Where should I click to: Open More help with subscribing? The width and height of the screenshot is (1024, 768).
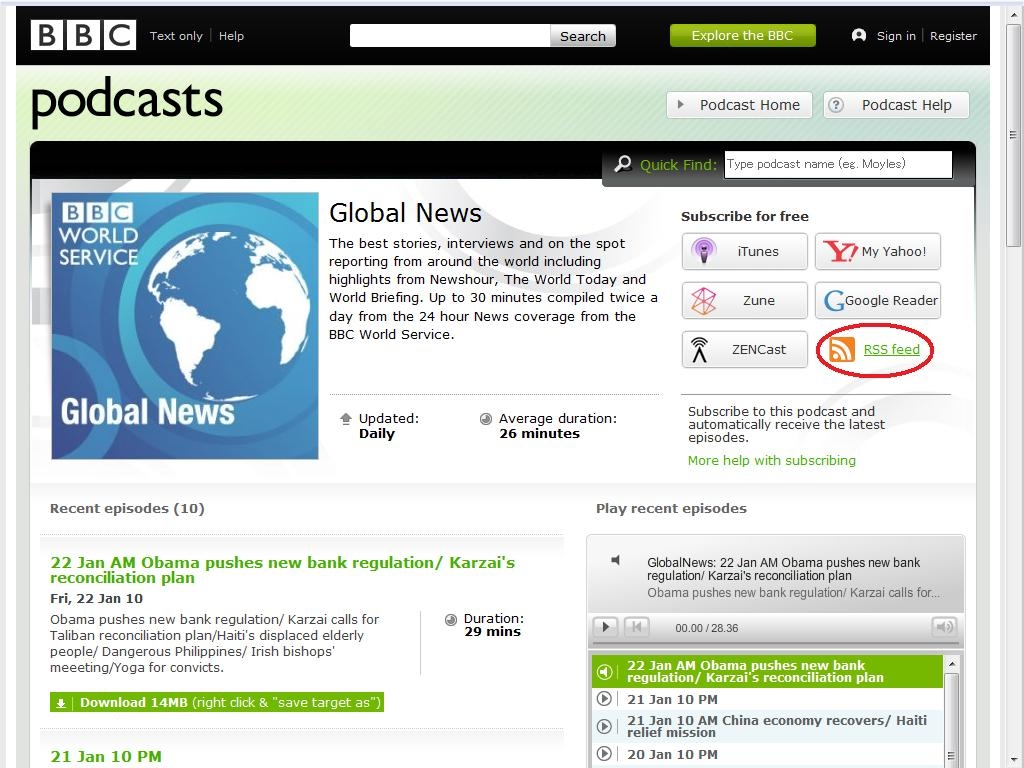point(771,460)
